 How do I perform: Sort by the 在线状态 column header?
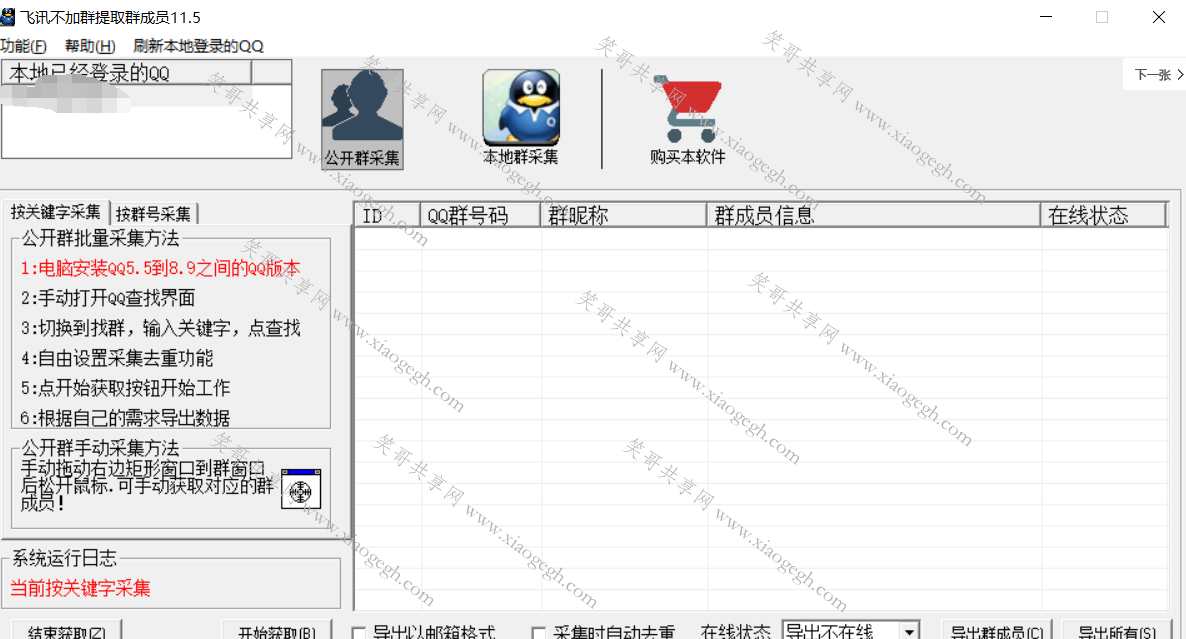1104,216
